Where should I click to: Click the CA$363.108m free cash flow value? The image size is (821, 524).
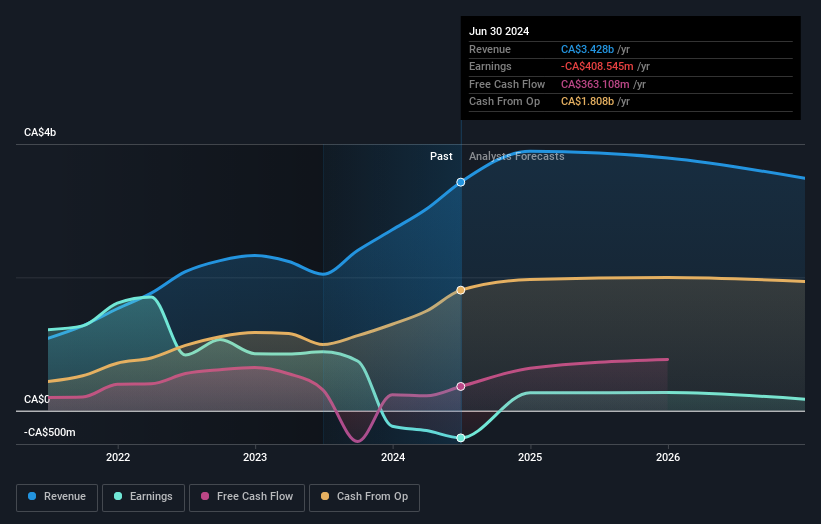595,84
